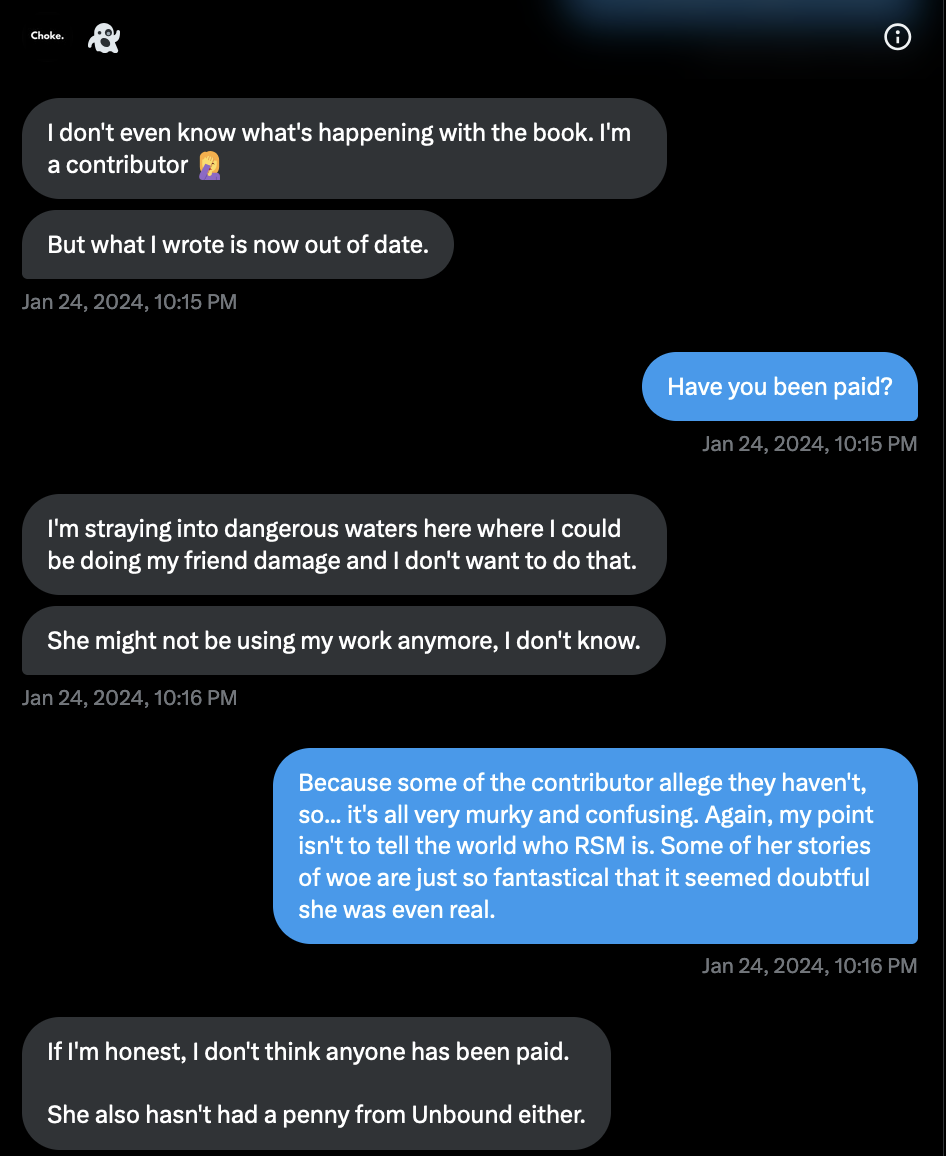Select the long blue message mentioning RSM

pos(596,846)
